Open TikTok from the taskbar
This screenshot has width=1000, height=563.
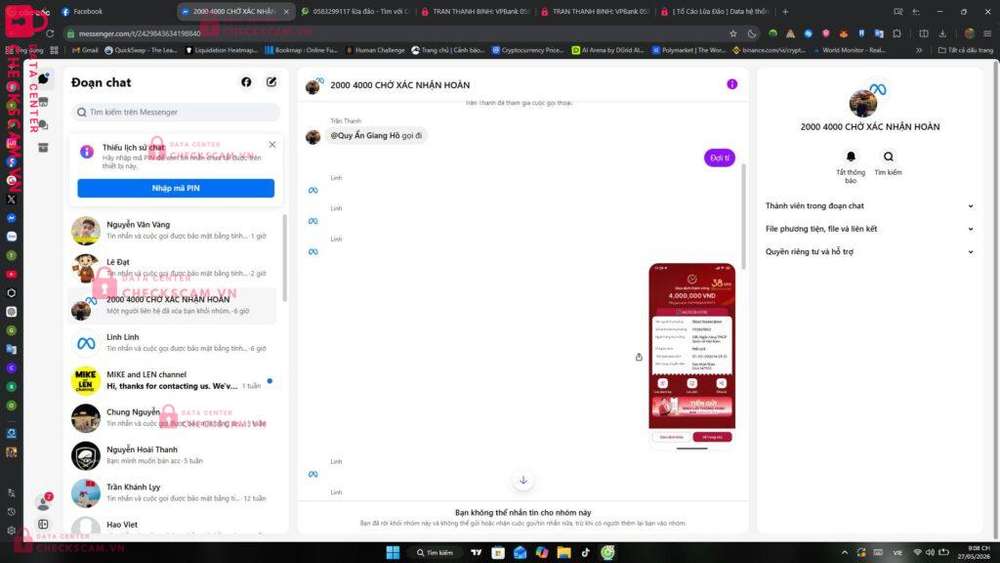585,552
